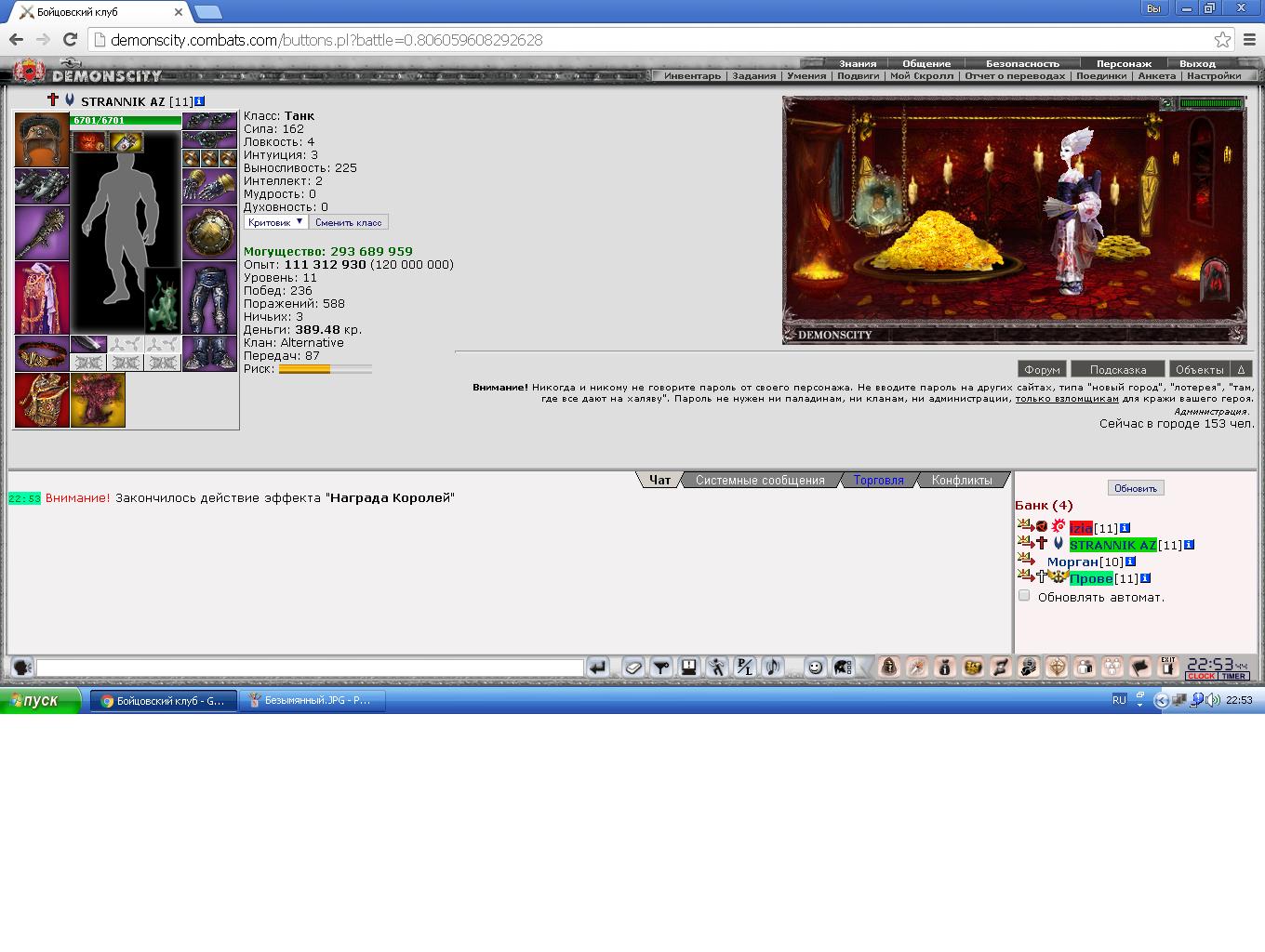Open the Форум button
The image size is (1265, 952).
pyautogui.click(x=1042, y=369)
